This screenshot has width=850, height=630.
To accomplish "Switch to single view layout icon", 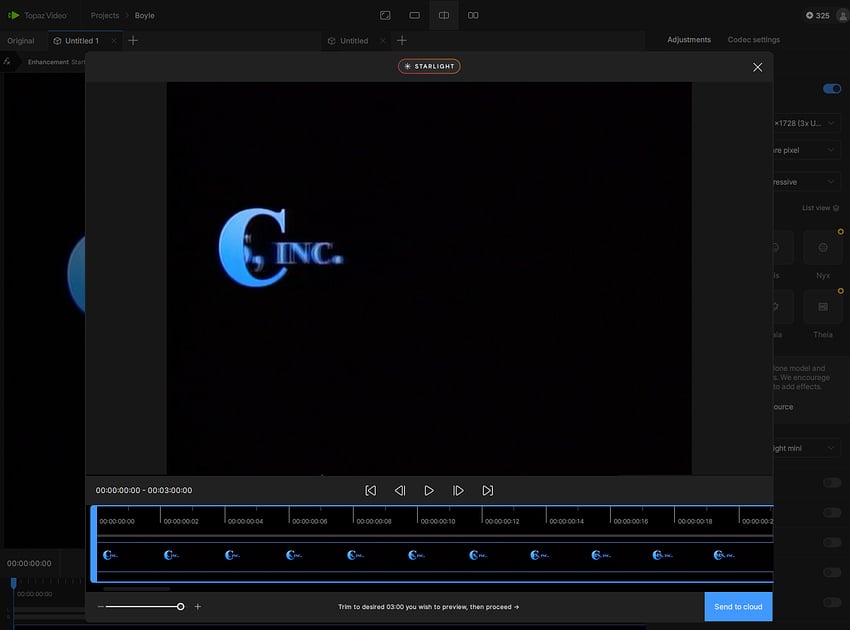I will pos(415,15).
